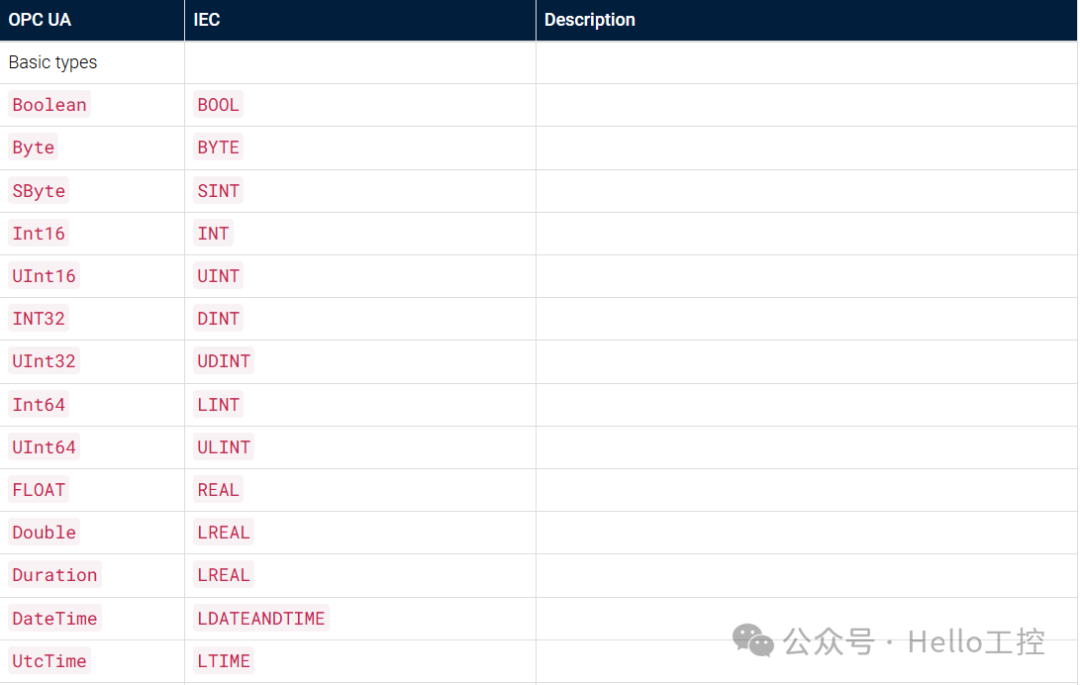Image resolution: width=1080 pixels, height=685 pixels.
Task: Click the DINT type tag
Action: coord(218,319)
